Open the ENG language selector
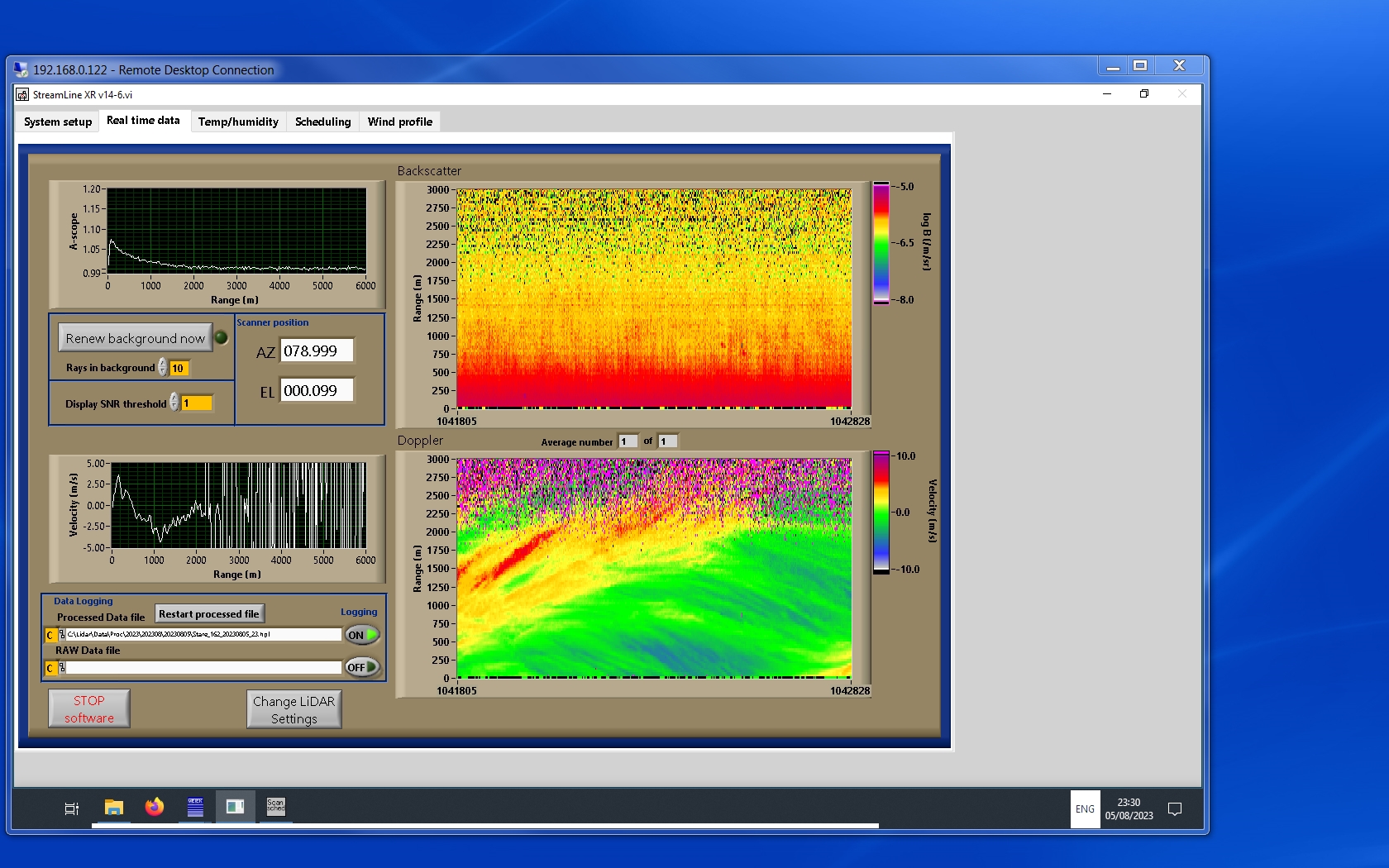1389x868 pixels. click(1085, 808)
